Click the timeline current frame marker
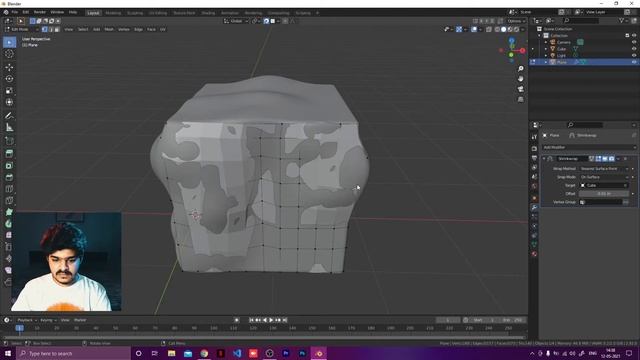 pyautogui.click(x=19, y=328)
